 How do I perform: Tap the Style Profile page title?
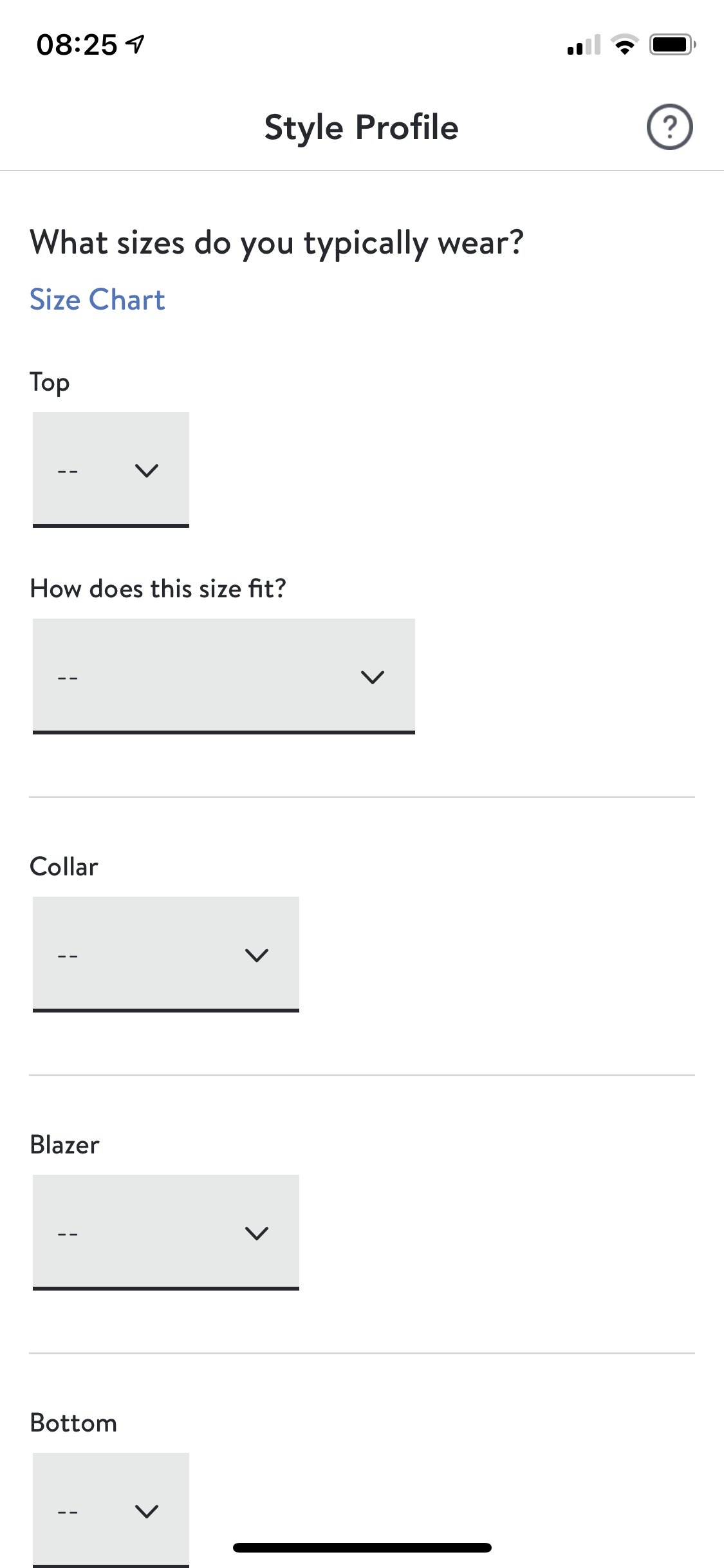tap(362, 127)
